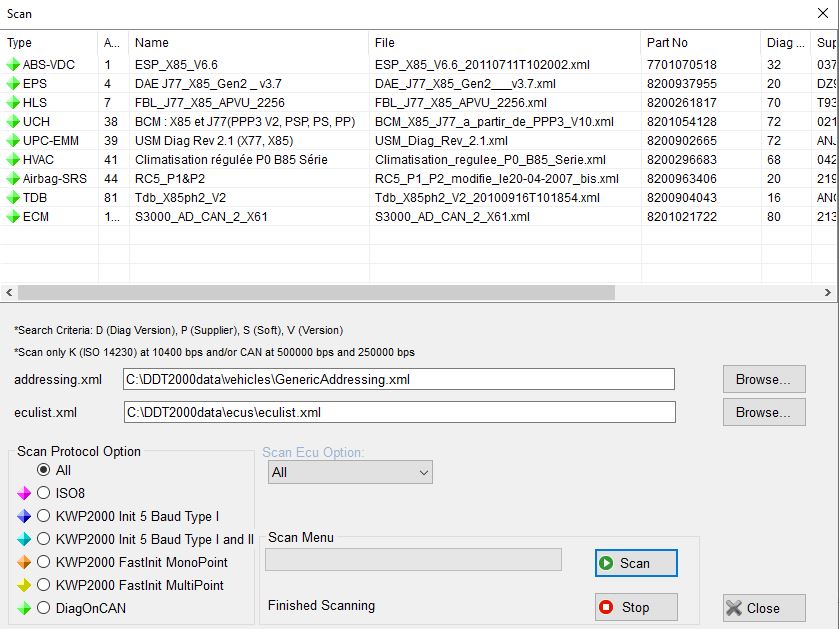The height and width of the screenshot is (629, 839).
Task: Click the blue diamond icon for KWP2000 Type I
Action: click(24, 516)
